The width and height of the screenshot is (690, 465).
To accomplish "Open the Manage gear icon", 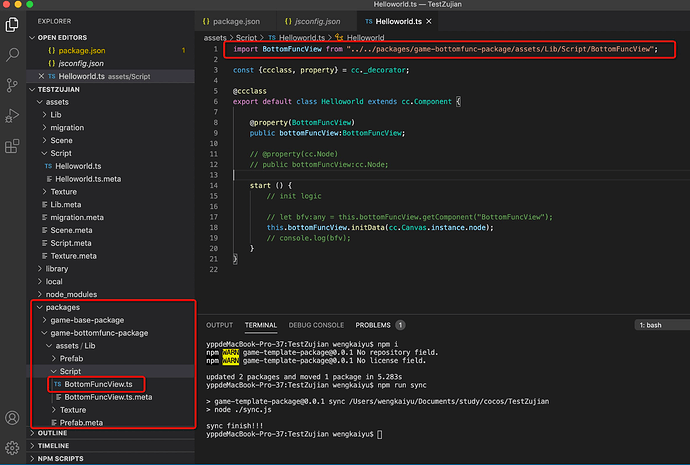I will (12, 448).
